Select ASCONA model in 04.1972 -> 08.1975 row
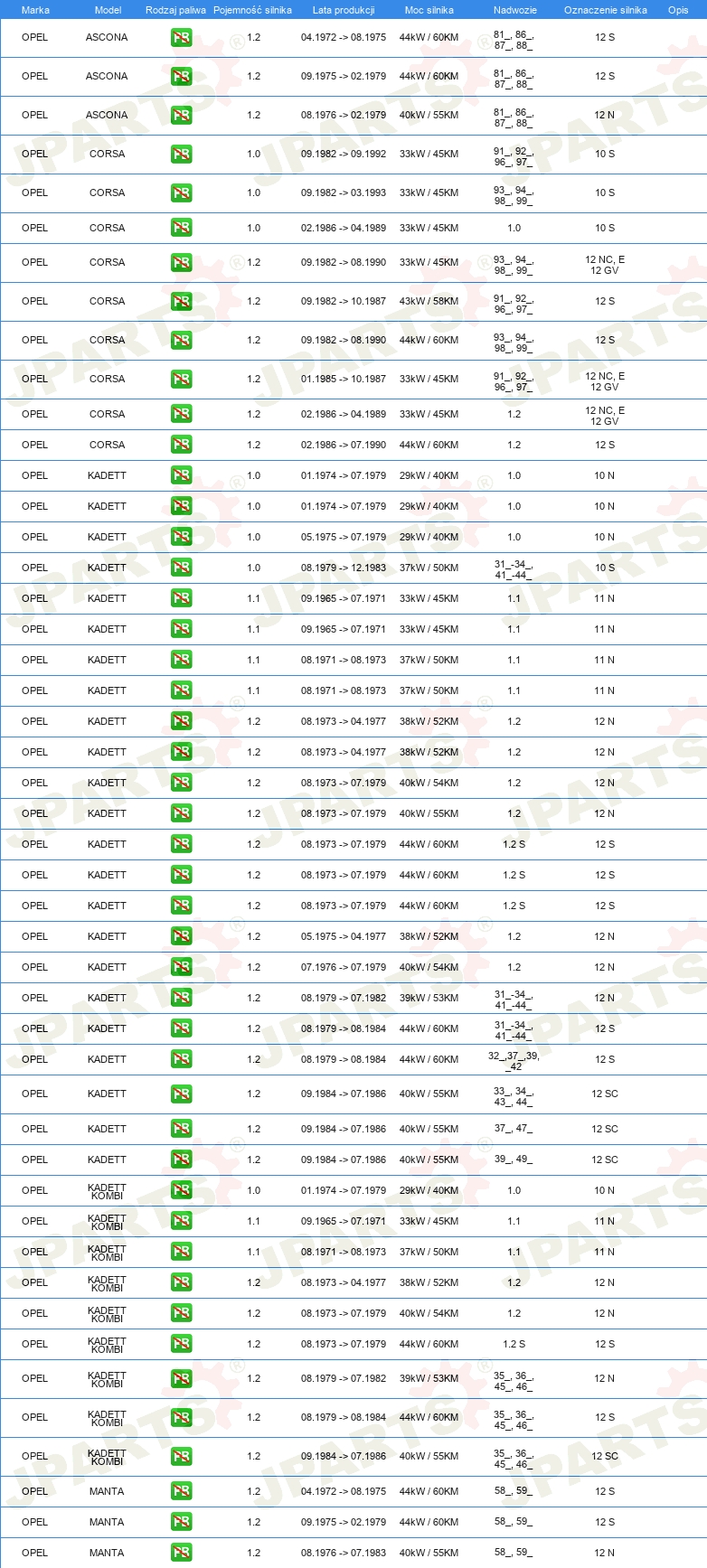 [107, 38]
